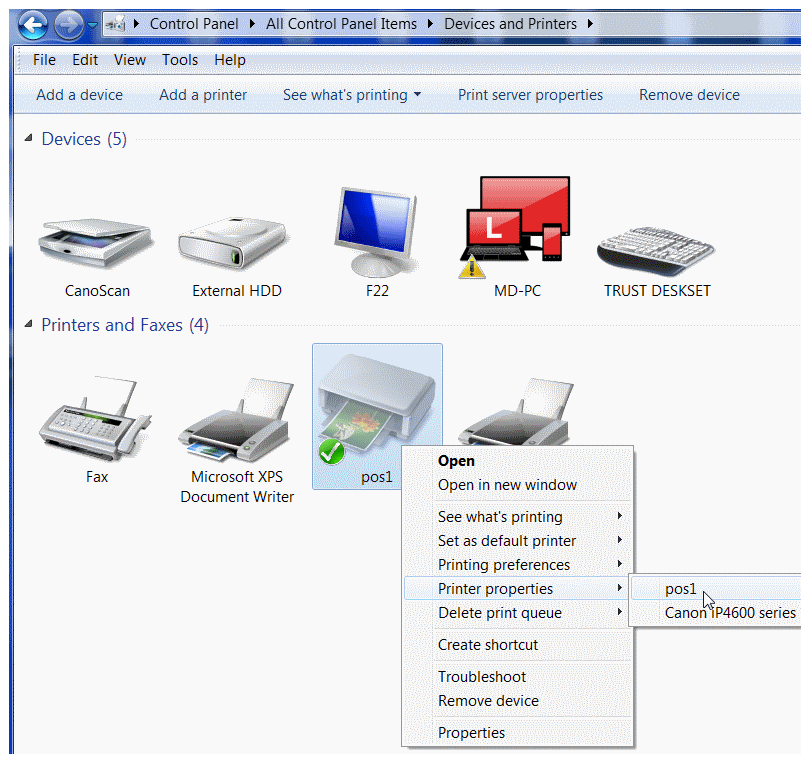This screenshot has width=809, height=762.
Task: Open the Edit menu
Action: (x=85, y=60)
